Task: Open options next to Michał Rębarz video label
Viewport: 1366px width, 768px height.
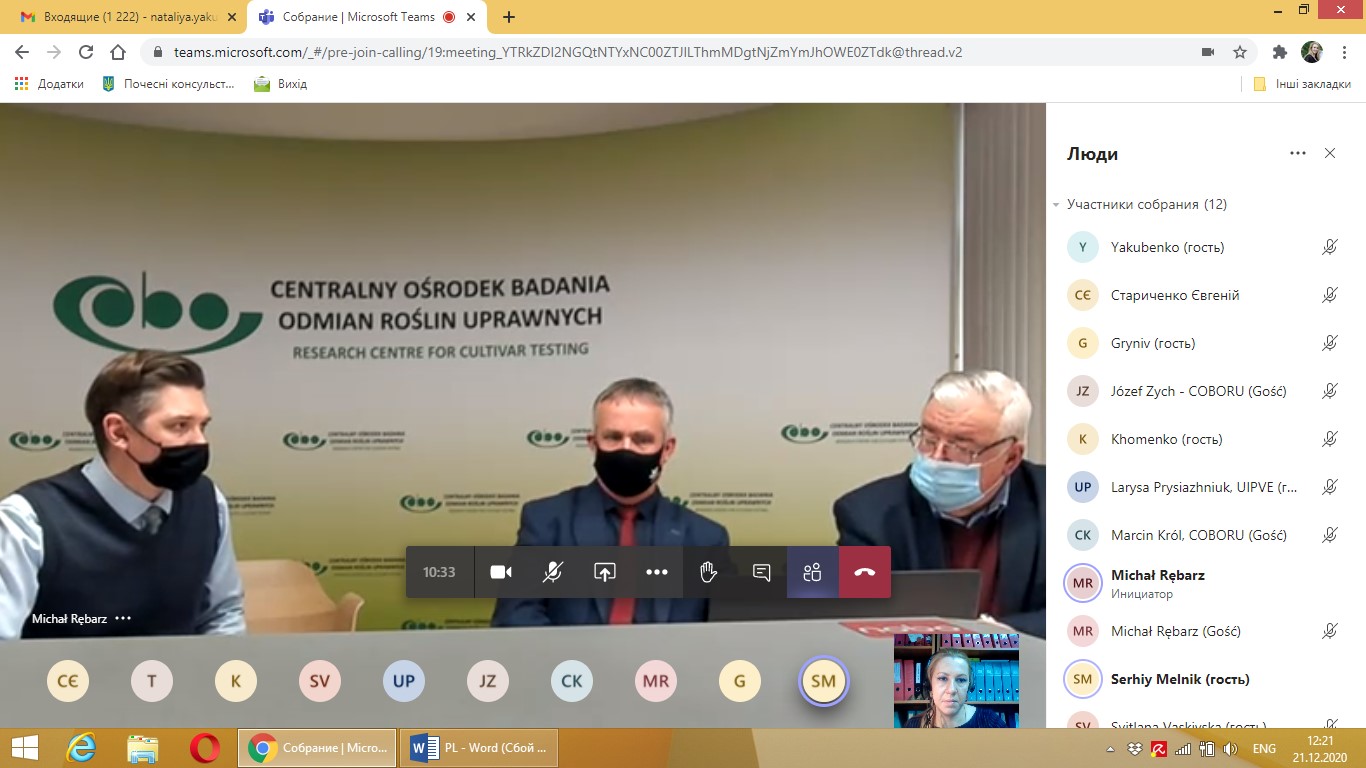Action: click(123, 618)
